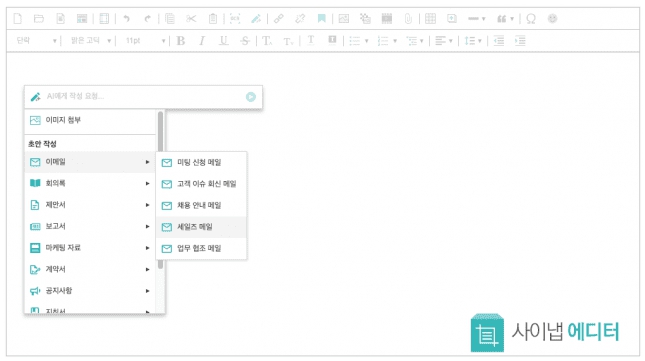This screenshot has height=361, width=645.
Task: Open the 공지사항 draft submenu
Action: click(90, 291)
